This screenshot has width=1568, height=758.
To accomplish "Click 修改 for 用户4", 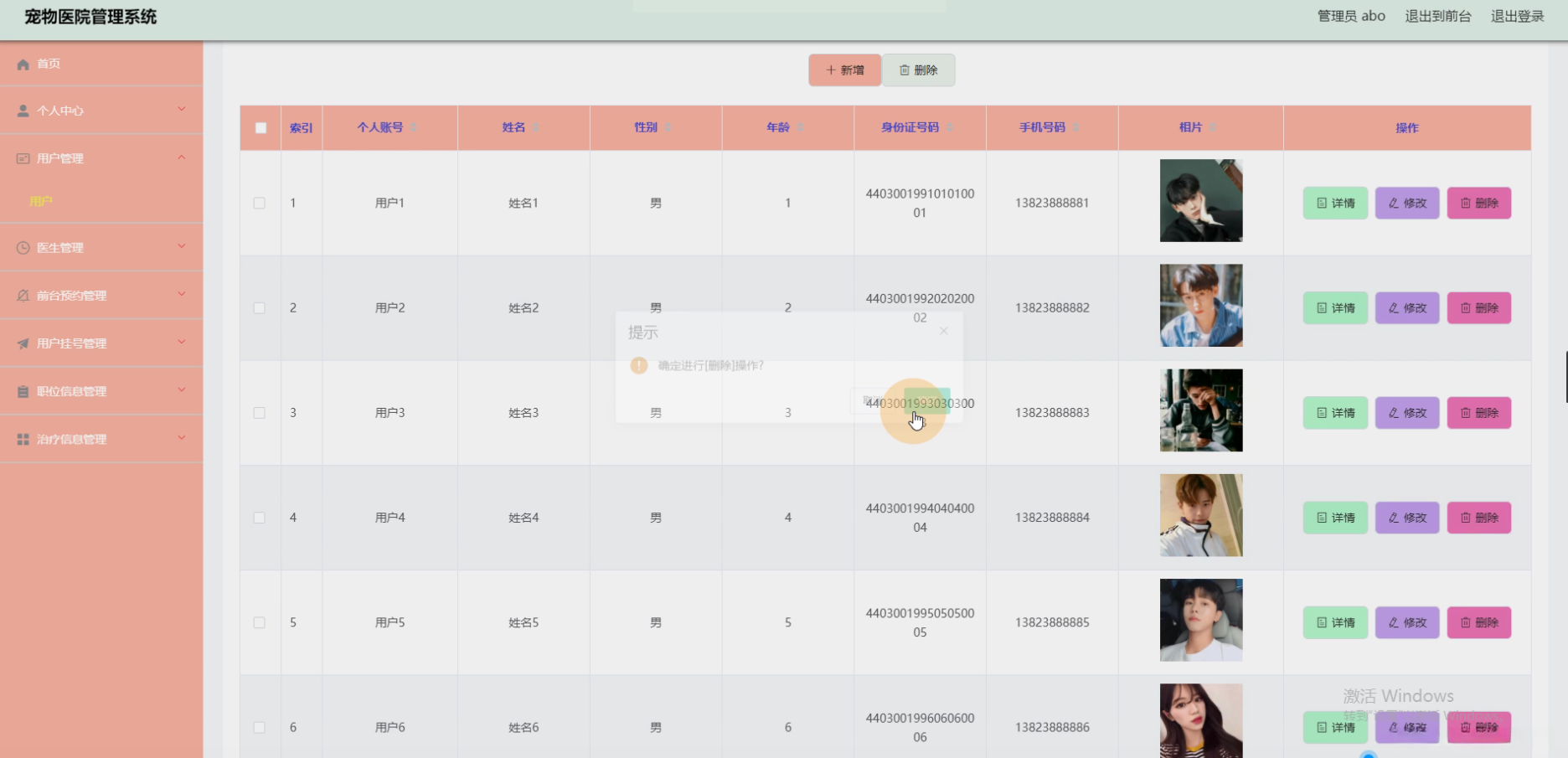I will [1407, 518].
